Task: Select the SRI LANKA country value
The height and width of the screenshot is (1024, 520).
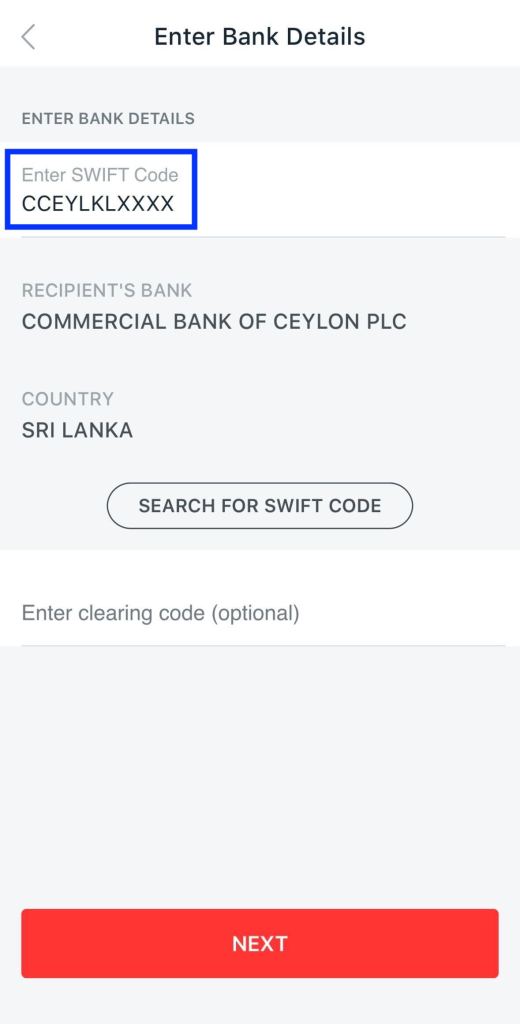Action: (77, 430)
